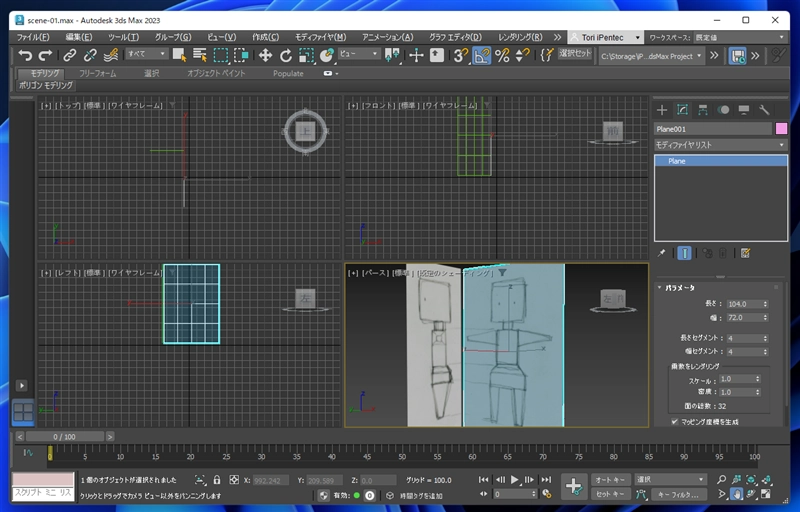Toggle Angle Snap on the toolbar
This screenshot has width=800, height=512.
point(482,55)
